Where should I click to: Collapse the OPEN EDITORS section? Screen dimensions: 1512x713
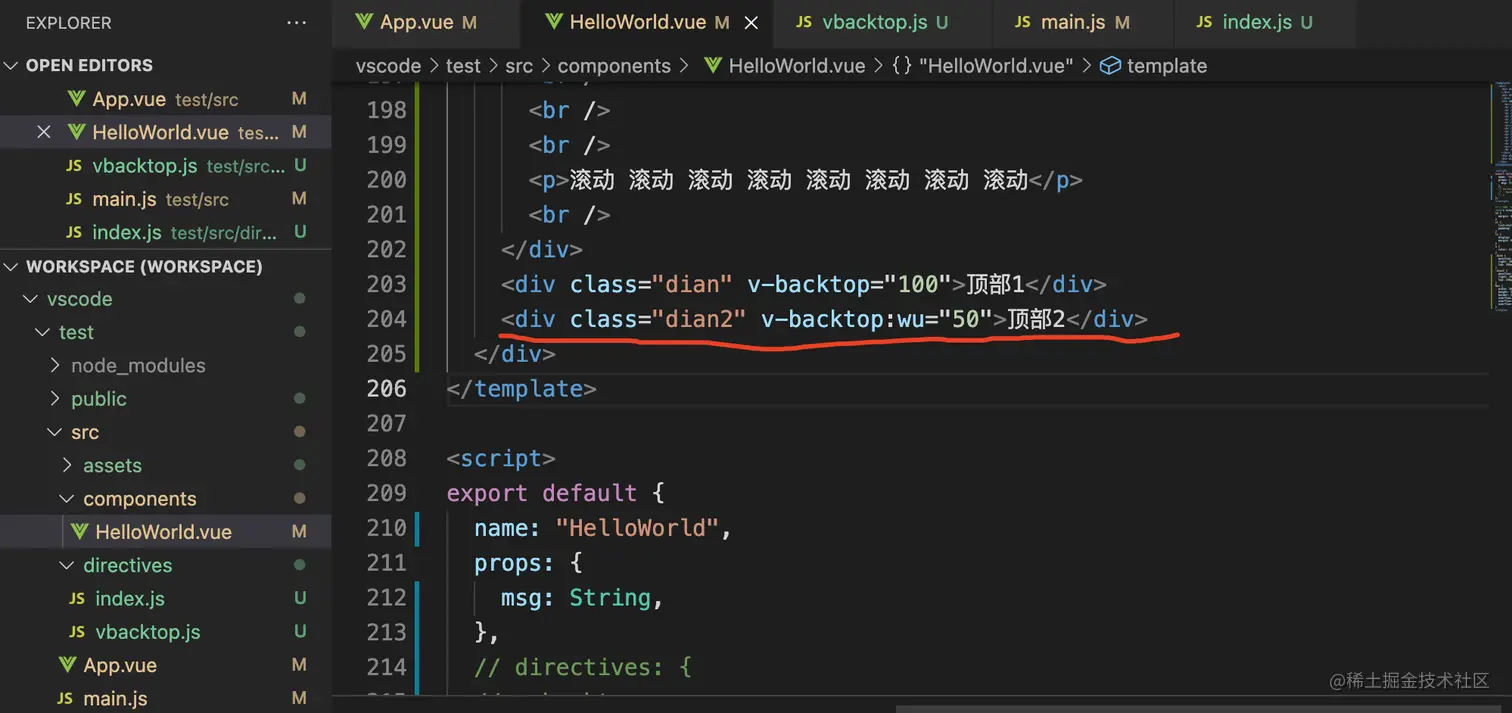10,65
